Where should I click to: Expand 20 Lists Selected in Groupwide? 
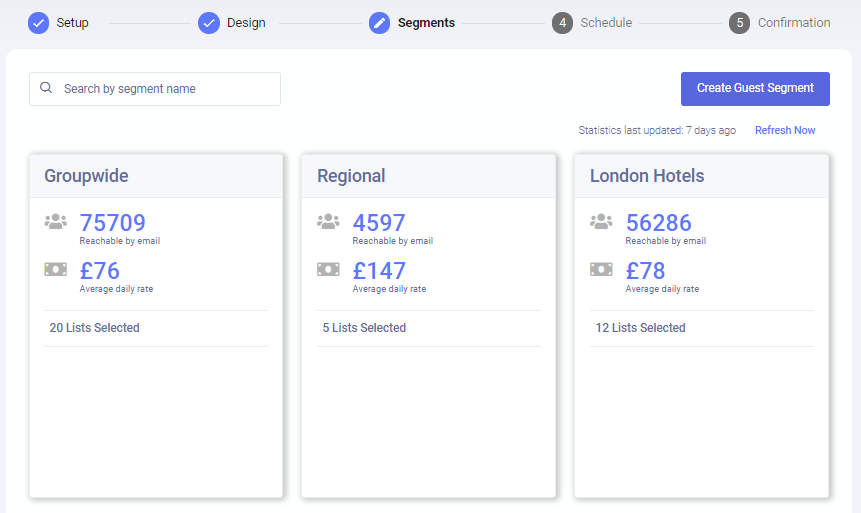coord(95,328)
